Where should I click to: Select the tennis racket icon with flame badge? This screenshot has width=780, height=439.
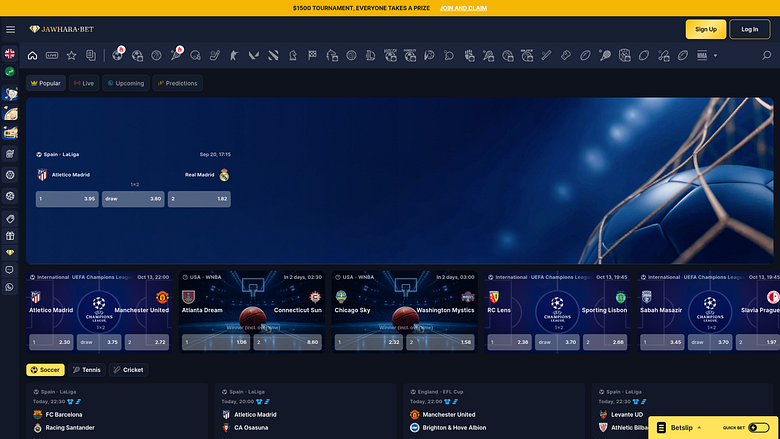(177, 54)
